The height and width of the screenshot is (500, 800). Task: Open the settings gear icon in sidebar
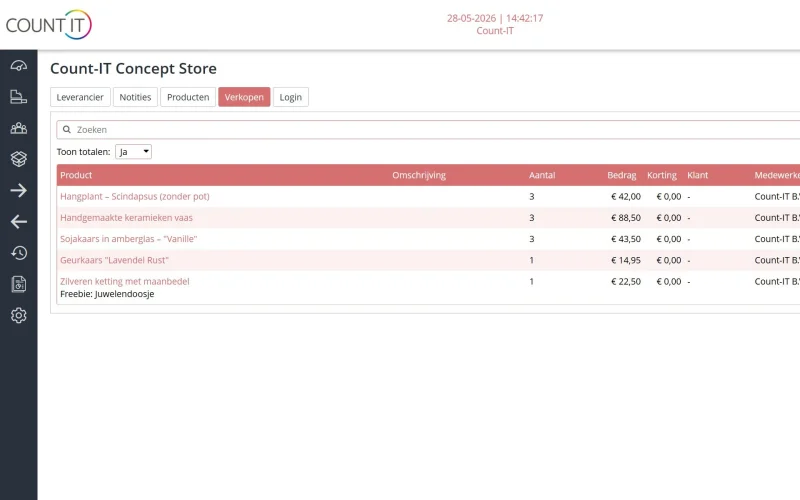point(18,315)
